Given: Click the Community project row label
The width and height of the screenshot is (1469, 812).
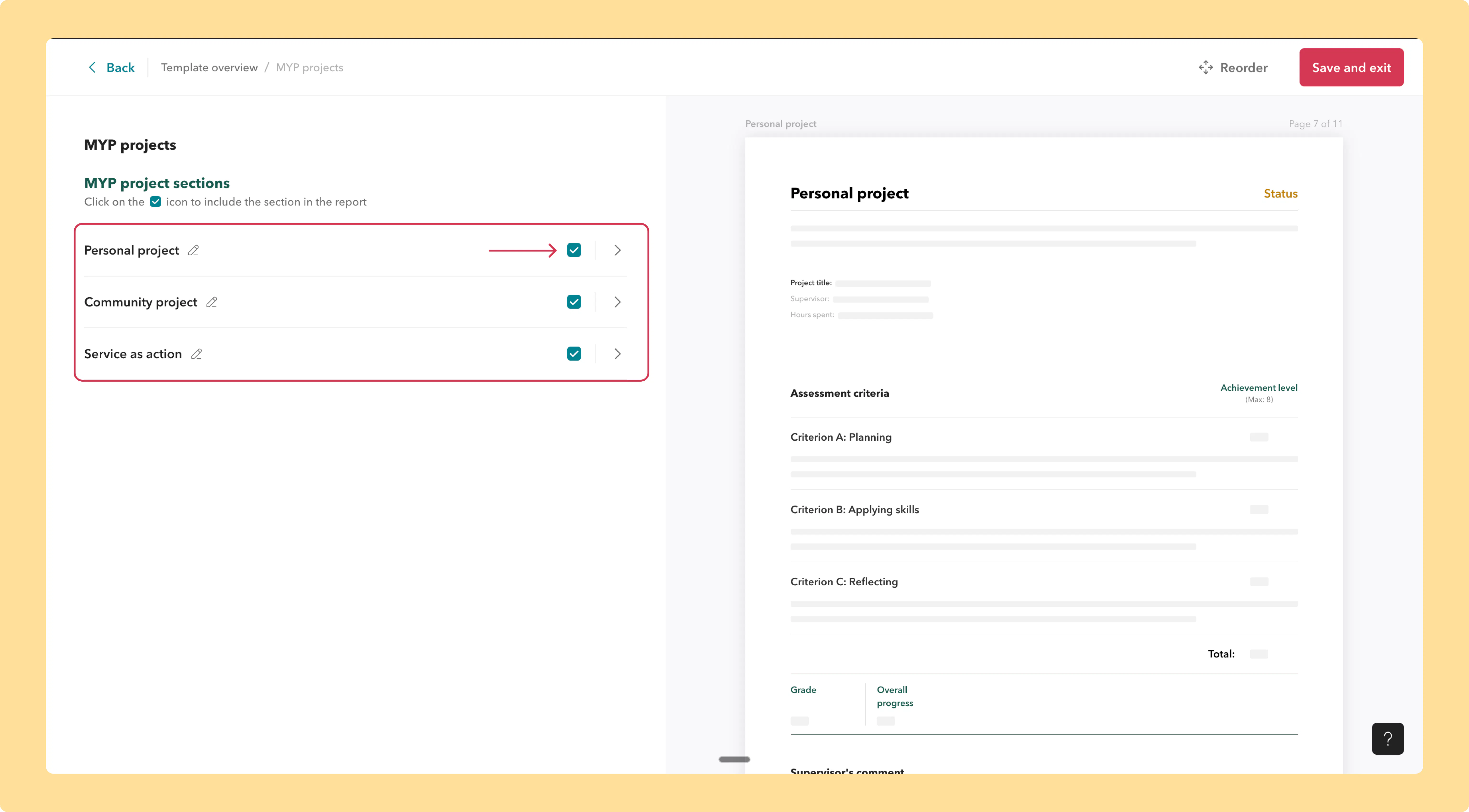Looking at the screenshot, I should 141,302.
